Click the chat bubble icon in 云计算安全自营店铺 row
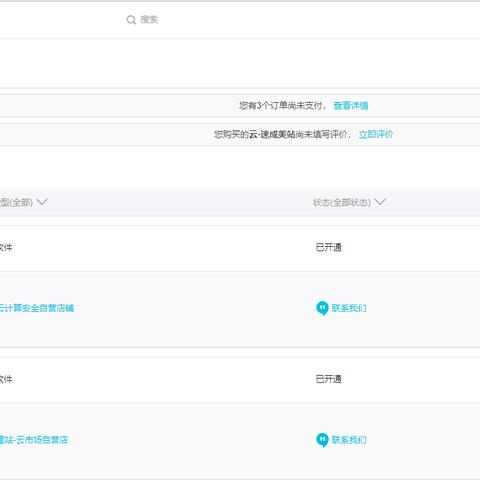The image size is (480, 480). click(322, 308)
